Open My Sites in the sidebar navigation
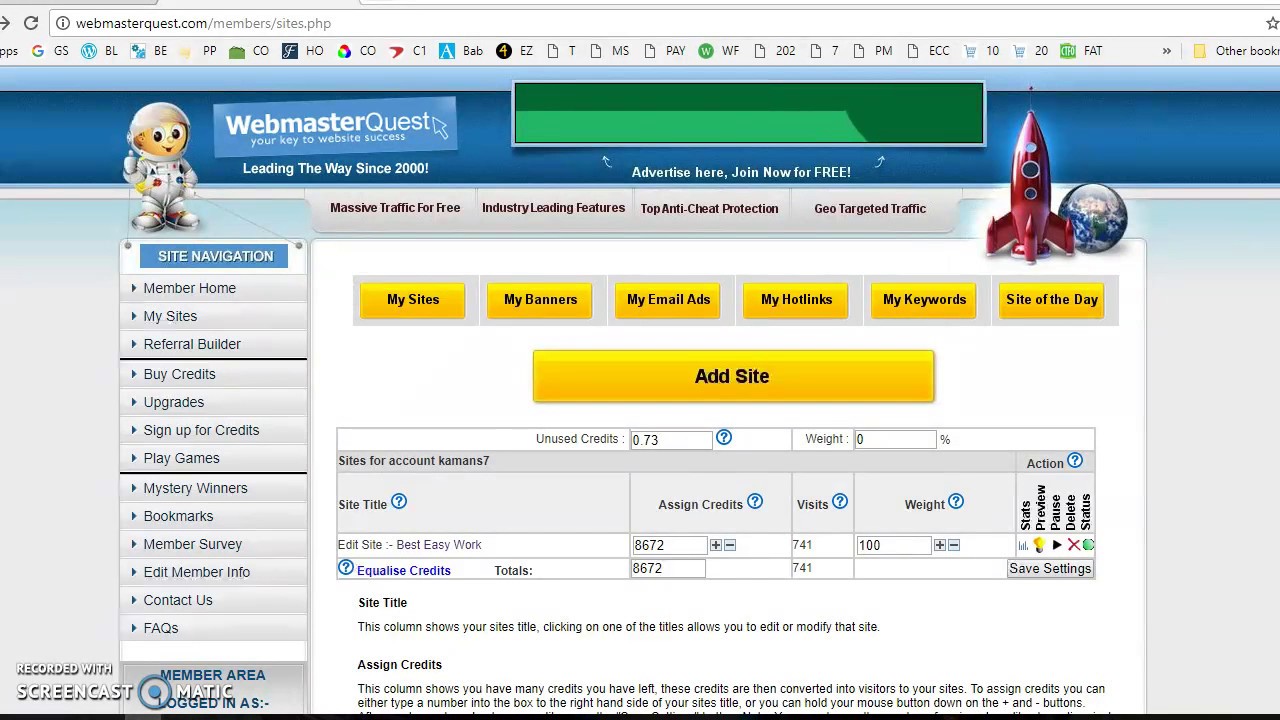This screenshot has width=1280, height=720. coord(170,316)
